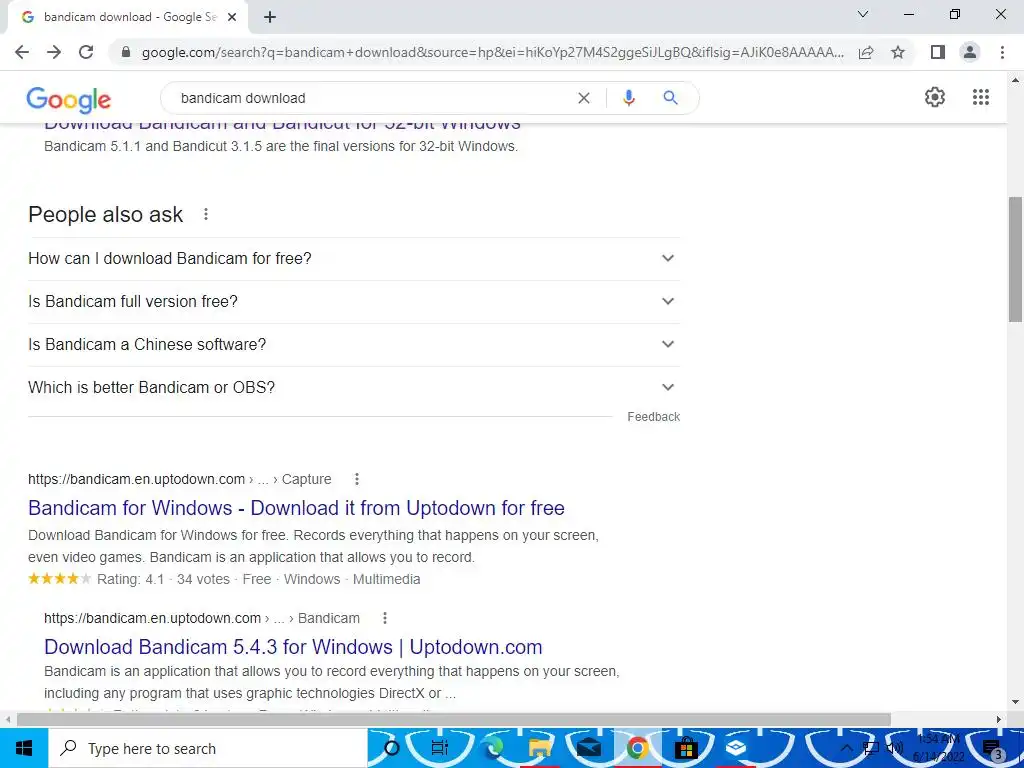Open options for Uptodown Capture result
Viewport: 1024px width, 768px height.
pyautogui.click(x=357, y=479)
